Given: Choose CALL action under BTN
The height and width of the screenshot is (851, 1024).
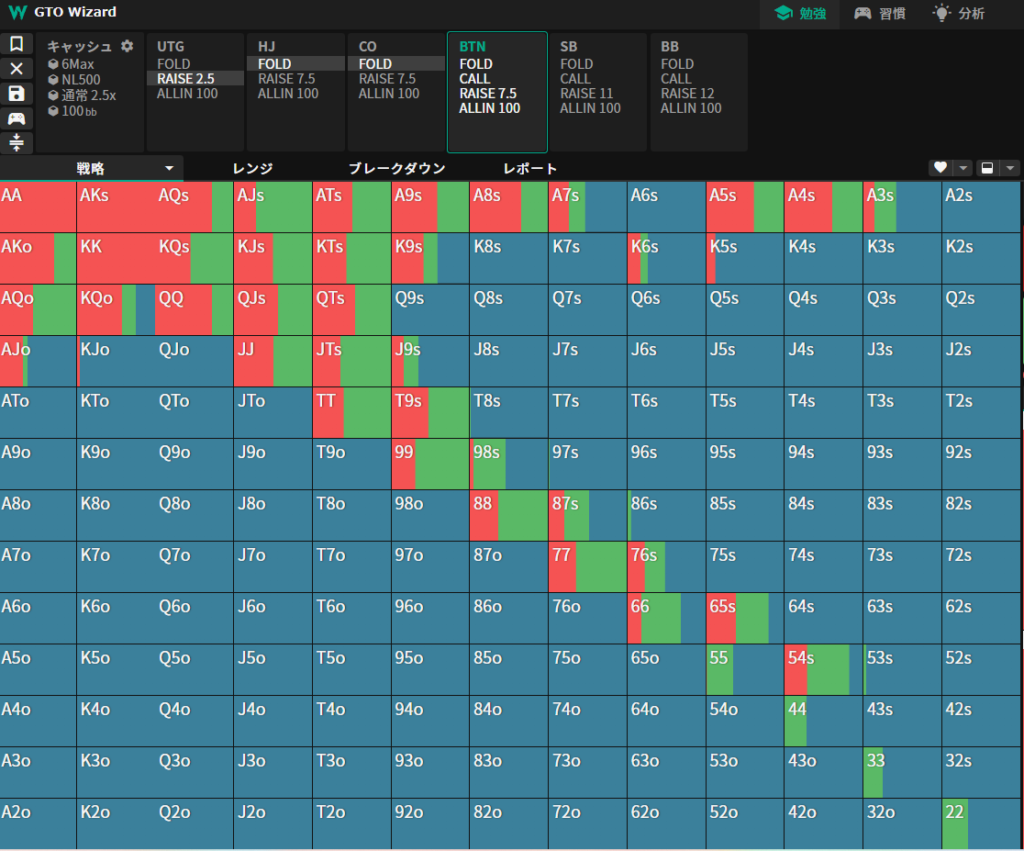Looking at the screenshot, I should point(475,79).
